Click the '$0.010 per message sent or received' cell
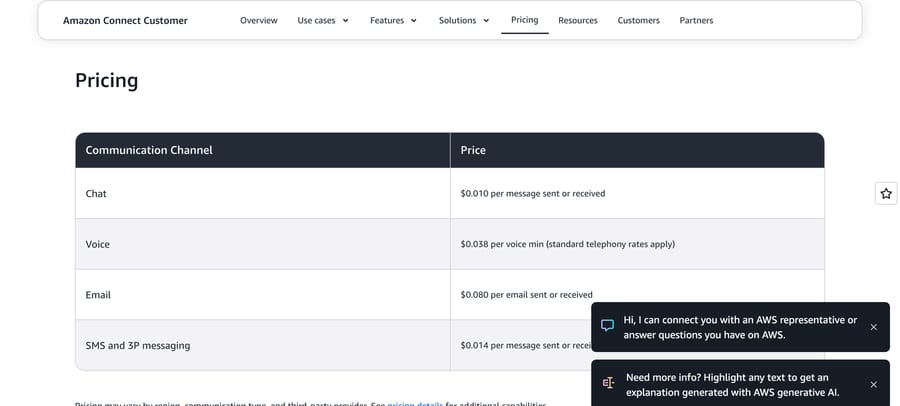Image resolution: width=900 pixels, height=406 pixels. coord(637,194)
